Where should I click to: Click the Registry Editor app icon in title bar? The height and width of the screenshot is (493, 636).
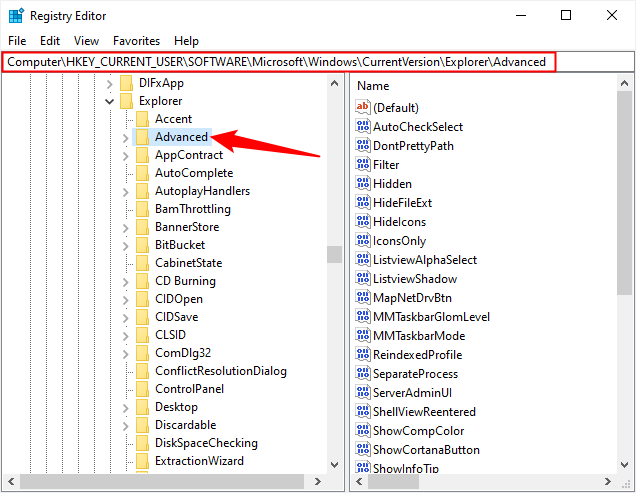coord(16,16)
